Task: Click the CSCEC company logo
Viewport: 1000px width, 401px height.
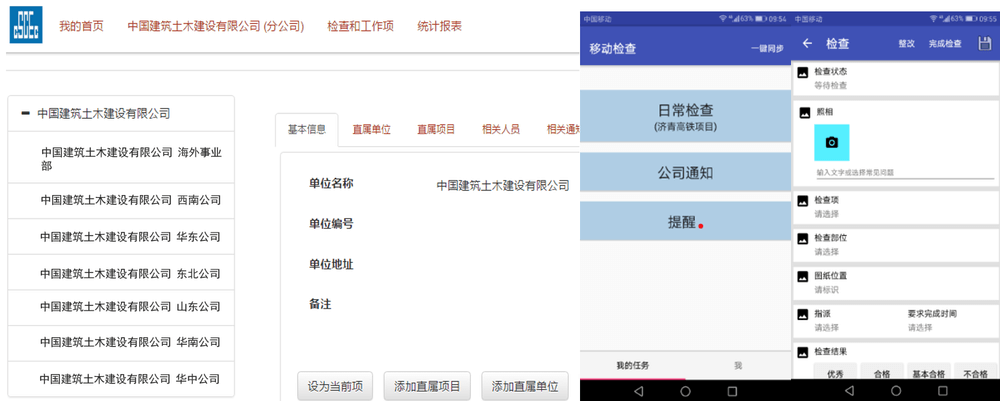Action: (x=26, y=26)
